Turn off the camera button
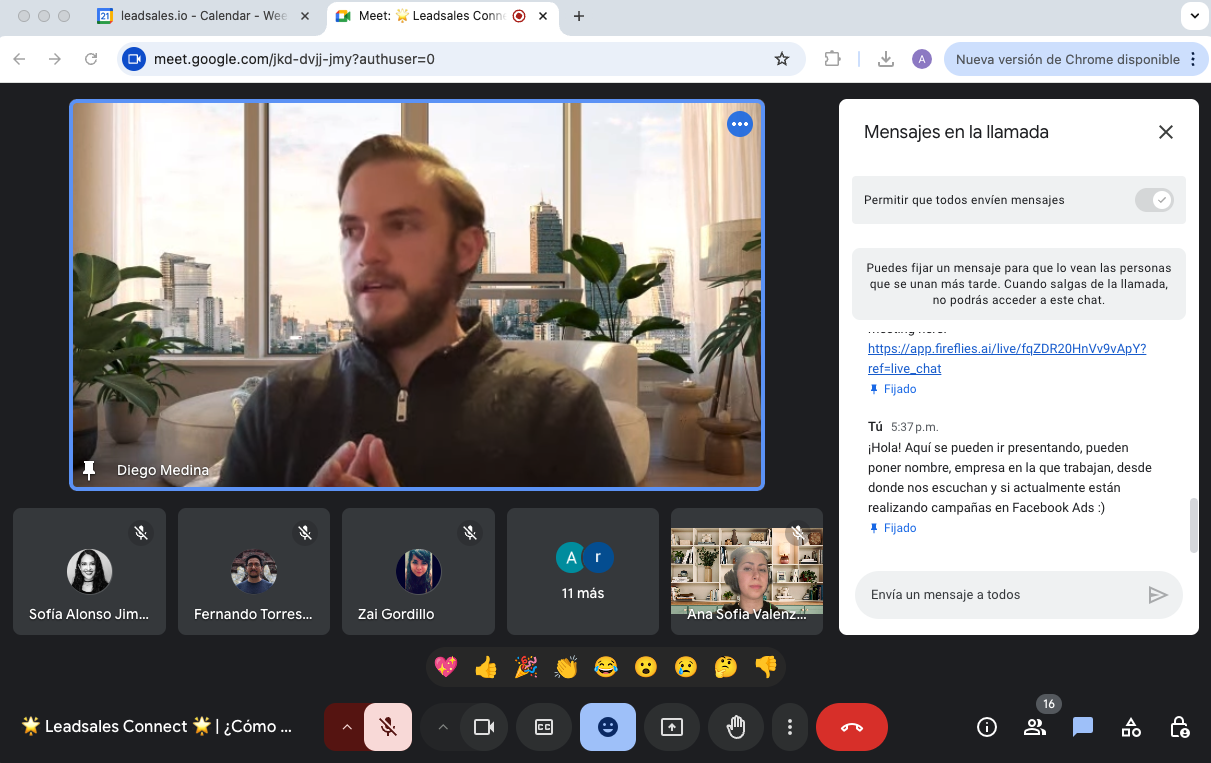This screenshot has height=763, width=1211. tap(484, 727)
